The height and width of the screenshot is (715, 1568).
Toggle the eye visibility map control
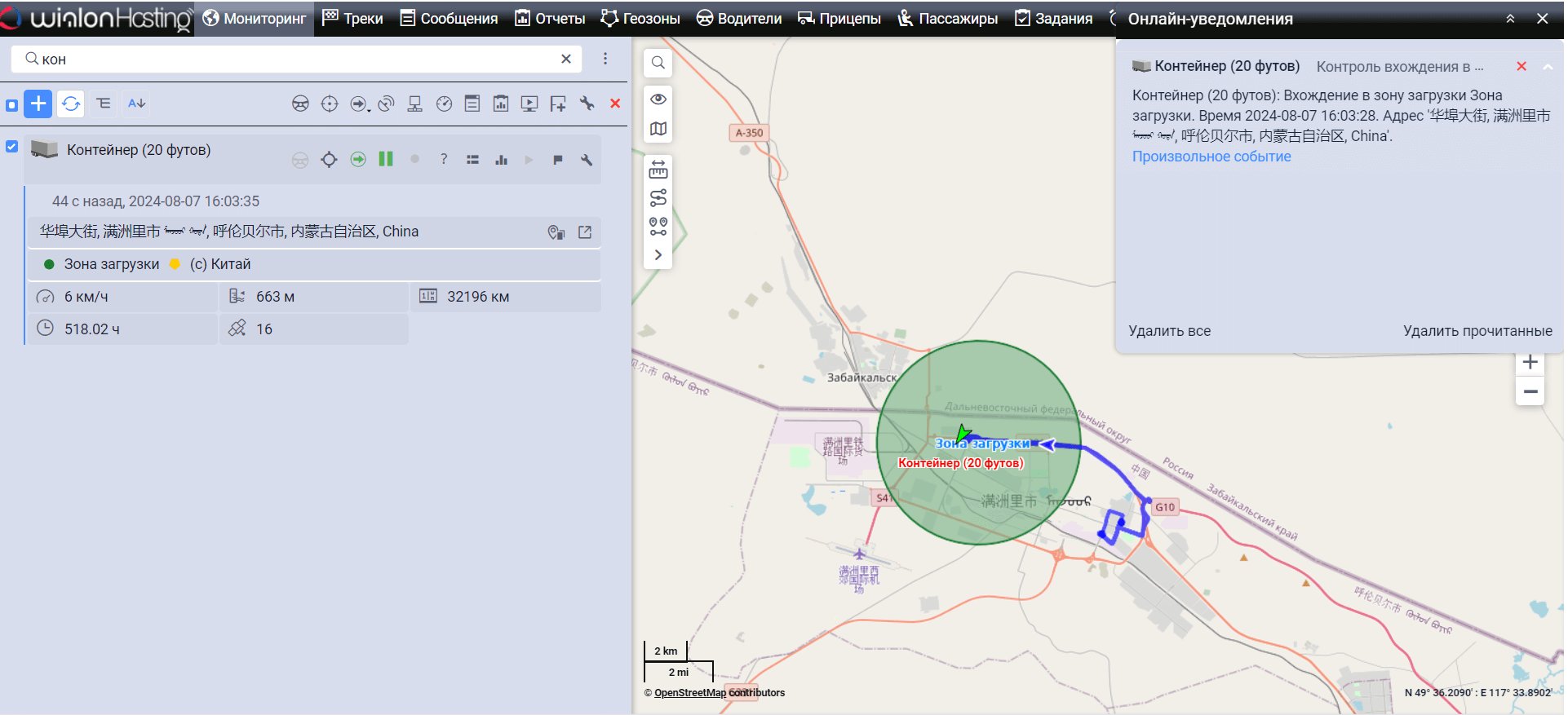coord(658,99)
